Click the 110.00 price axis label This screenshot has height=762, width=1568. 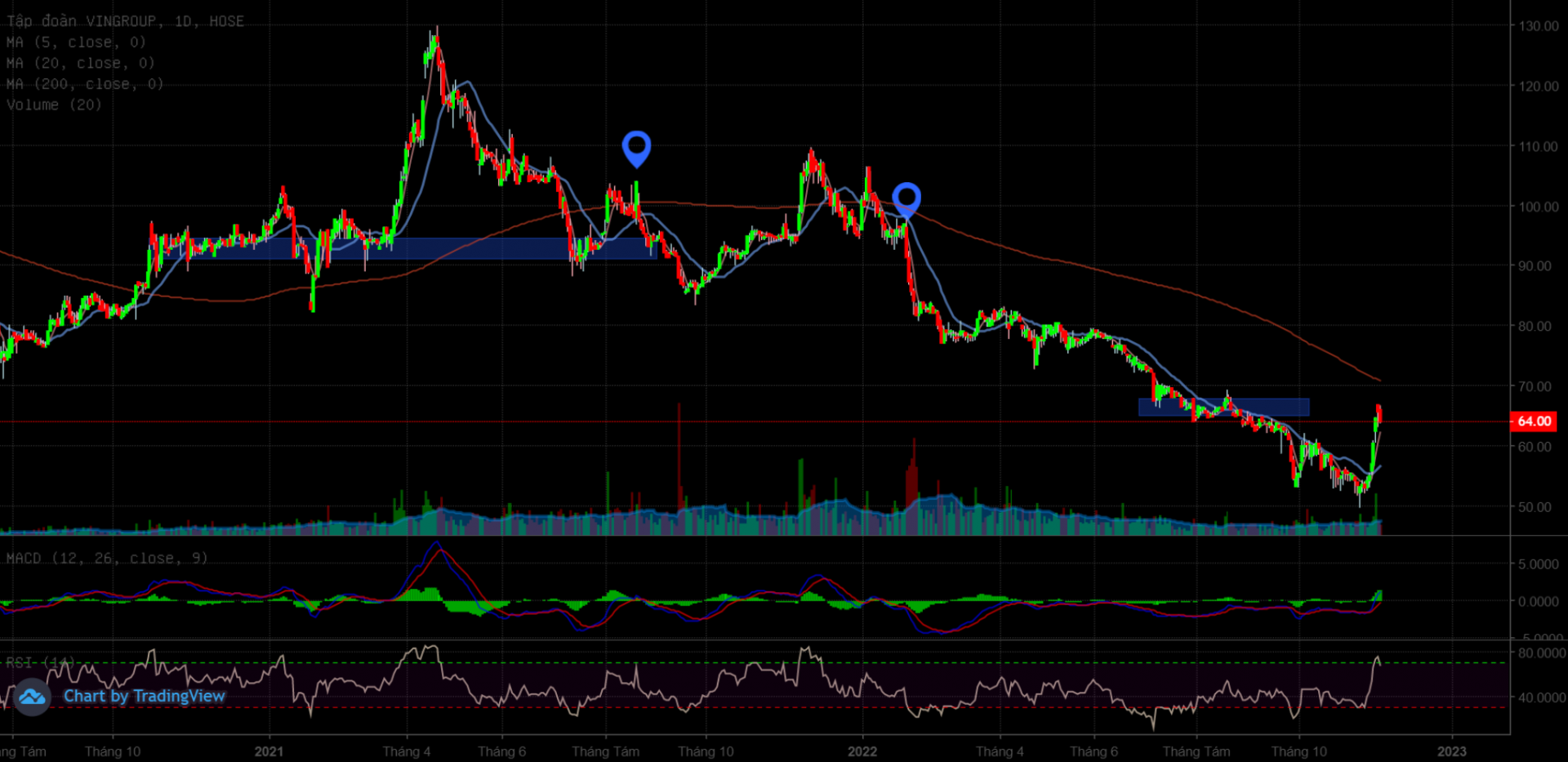click(x=1539, y=146)
